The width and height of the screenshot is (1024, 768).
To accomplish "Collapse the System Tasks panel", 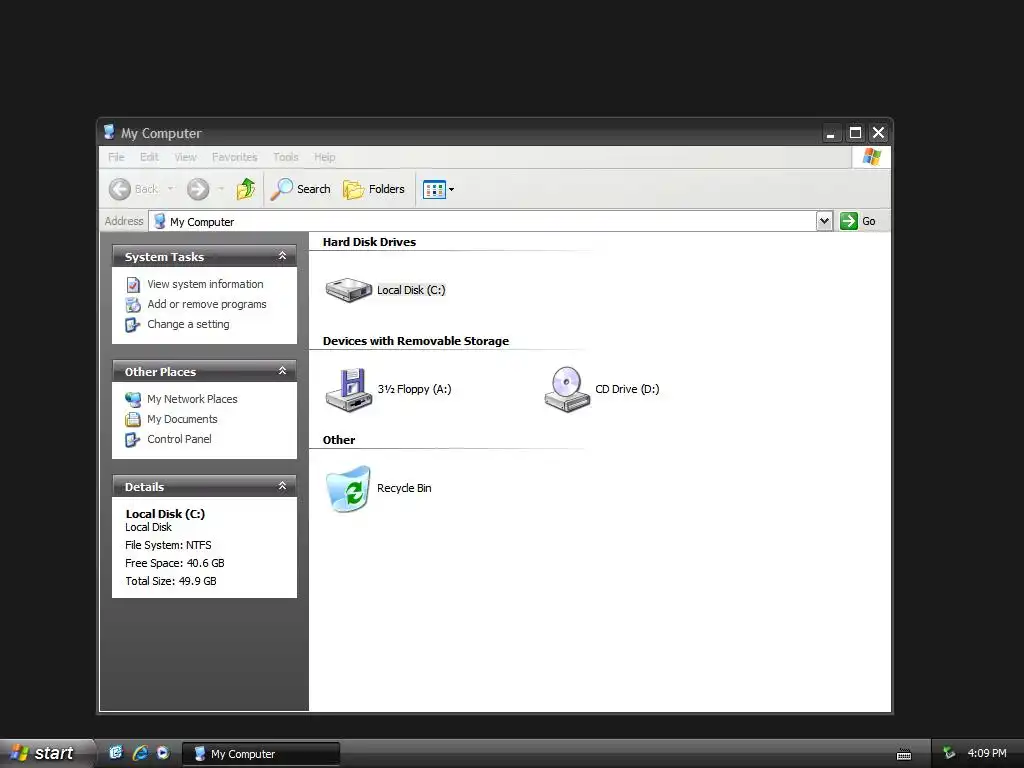I will [x=282, y=256].
